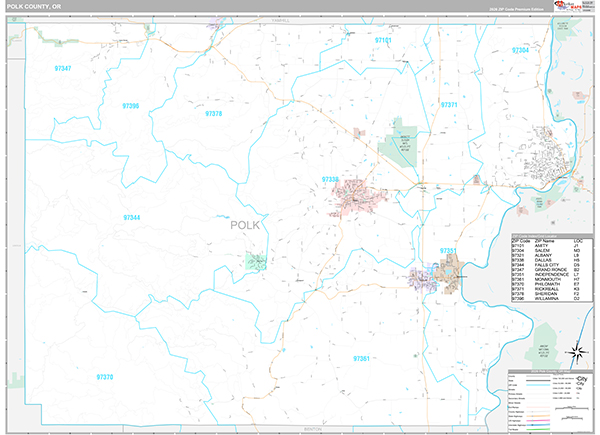Click the compass rose north arrow
600x435 pixels.
click(x=575, y=350)
